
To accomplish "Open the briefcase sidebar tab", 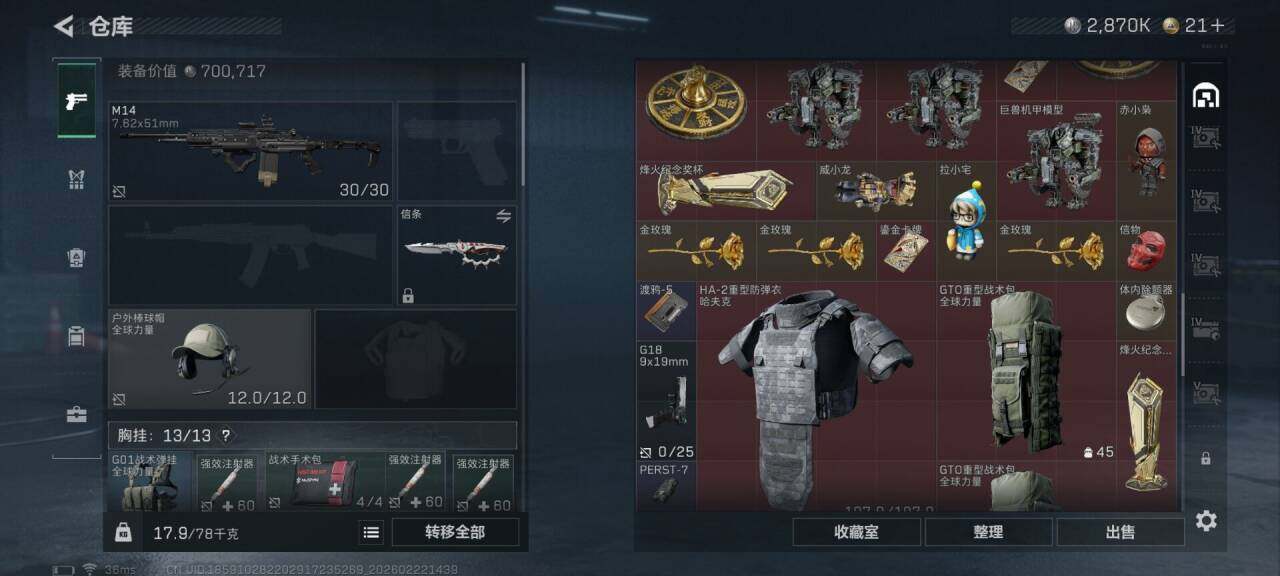I will pyautogui.click(x=76, y=414).
